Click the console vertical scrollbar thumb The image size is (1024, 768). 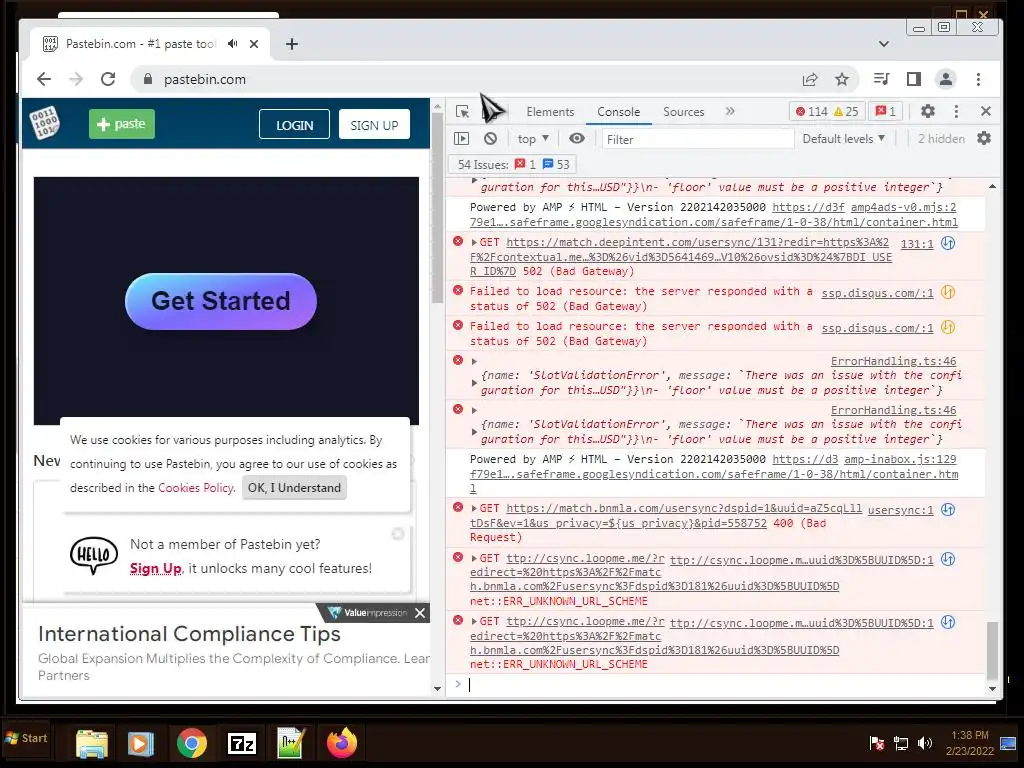993,650
